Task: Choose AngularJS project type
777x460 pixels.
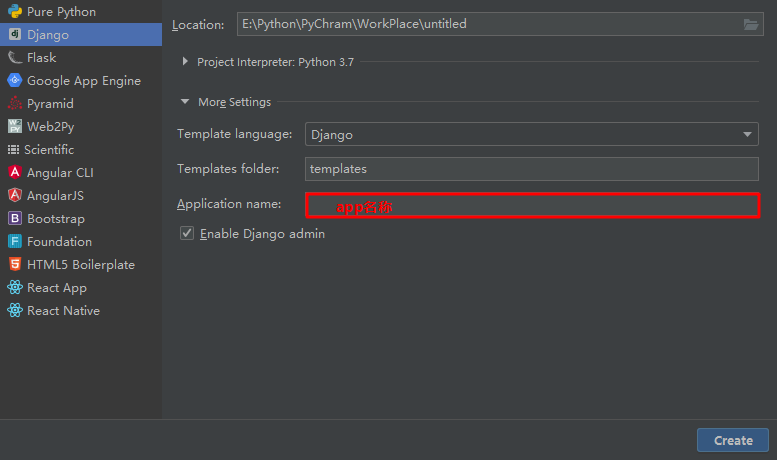Action: coord(81,195)
